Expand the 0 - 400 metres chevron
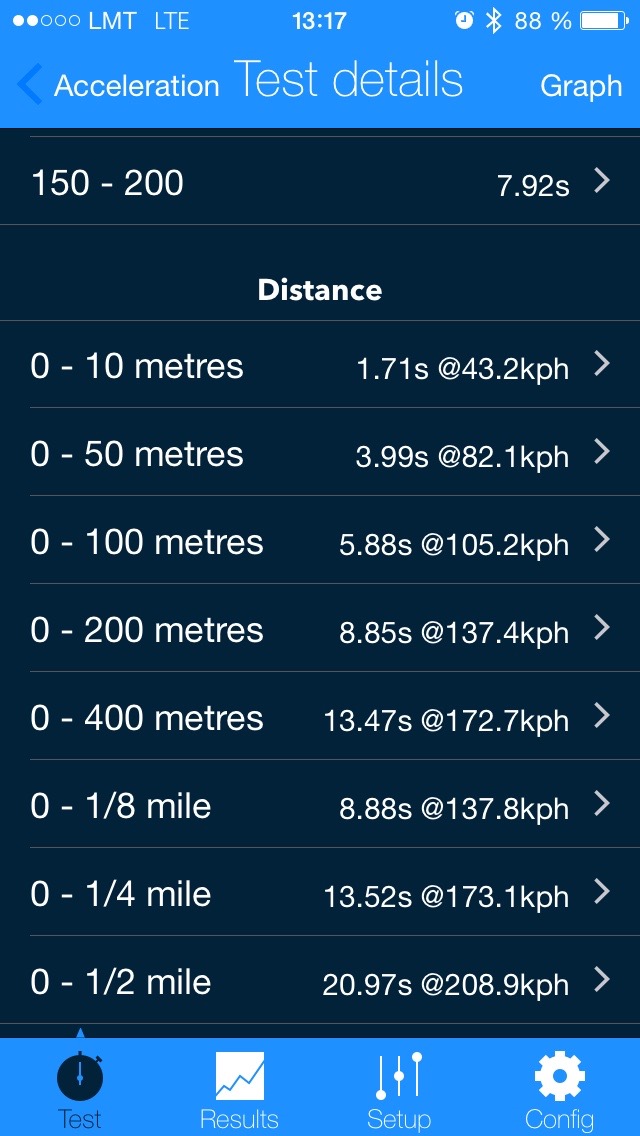This screenshot has height=1136, width=640. (601, 717)
